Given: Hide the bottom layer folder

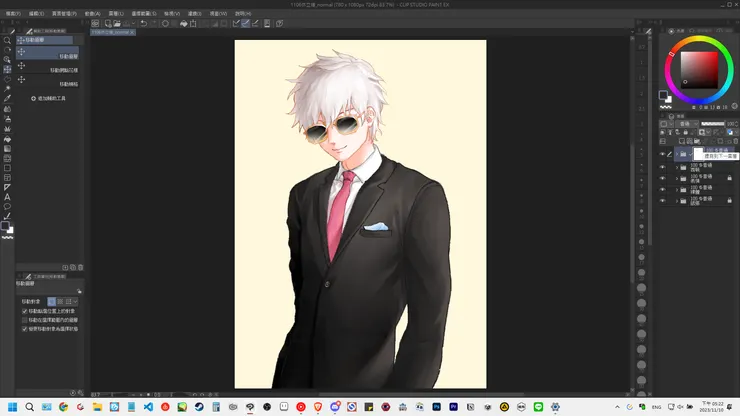Looking at the screenshot, I should [662, 201].
